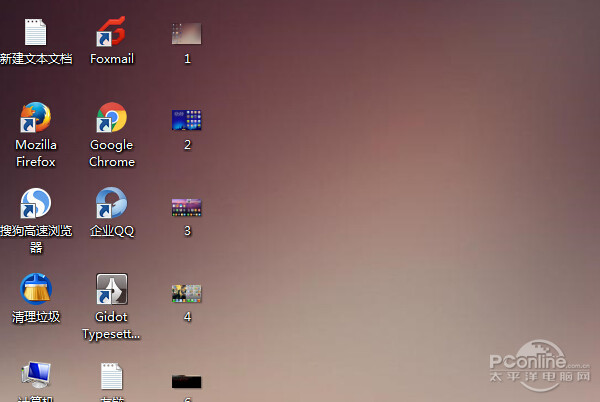Launch the Foxmail shortcut
Viewport: 600px width, 402px height.
111,31
